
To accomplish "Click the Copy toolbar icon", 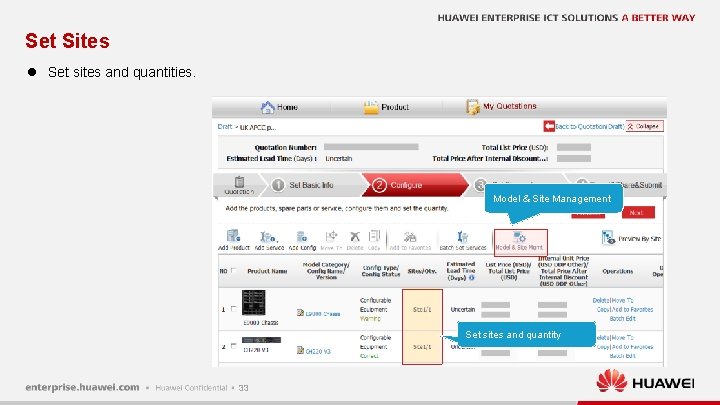I will [x=374, y=240].
